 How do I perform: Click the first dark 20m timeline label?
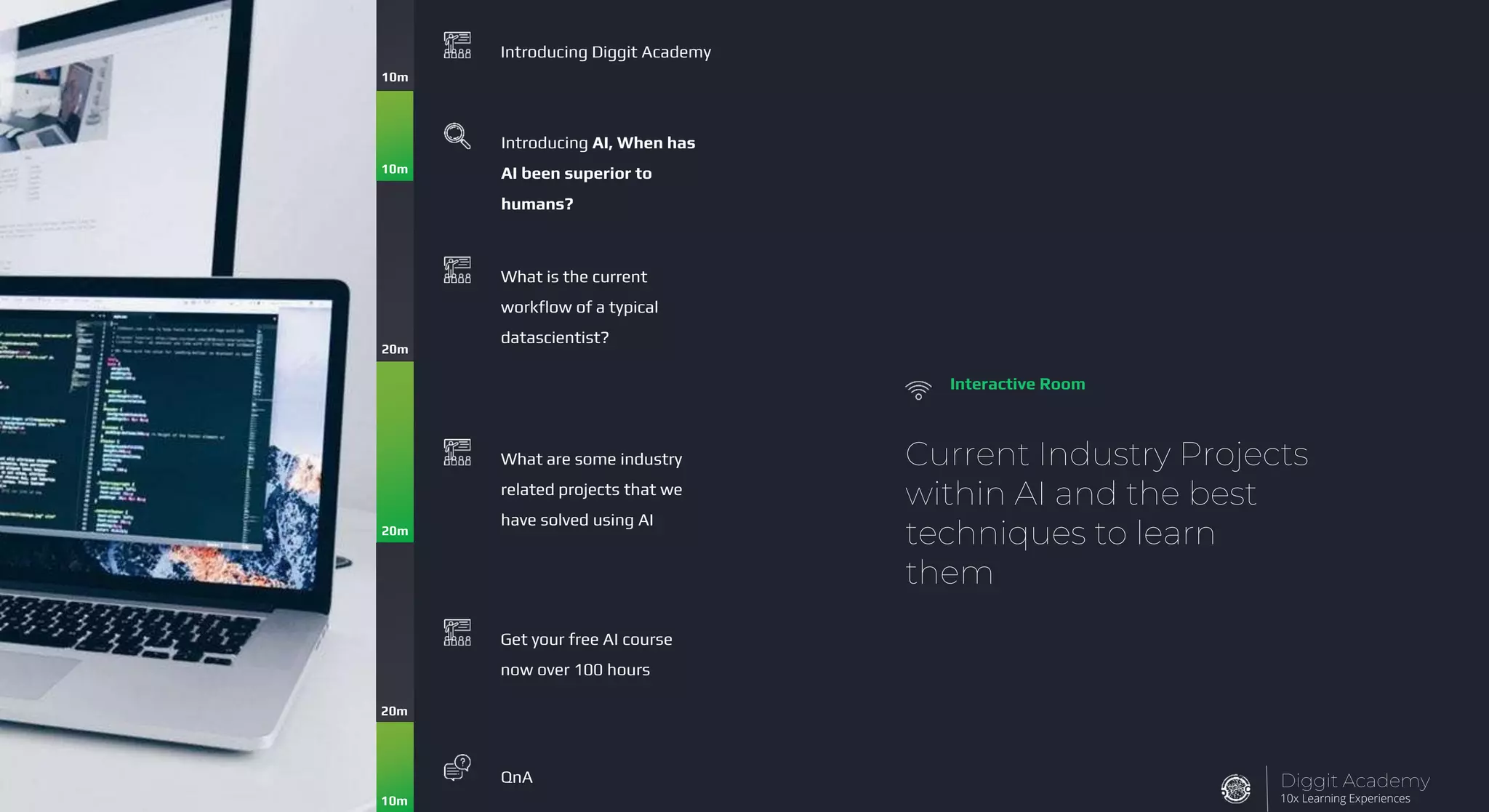pyautogui.click(x=395, y=349)
